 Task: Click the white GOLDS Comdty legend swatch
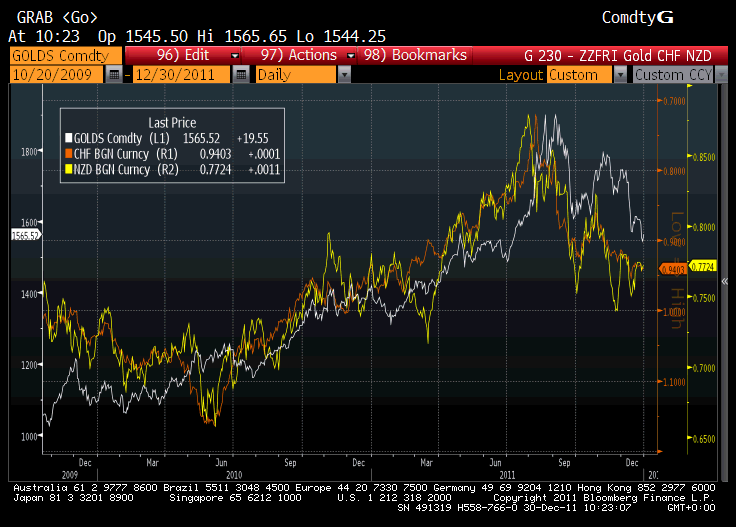69,138
